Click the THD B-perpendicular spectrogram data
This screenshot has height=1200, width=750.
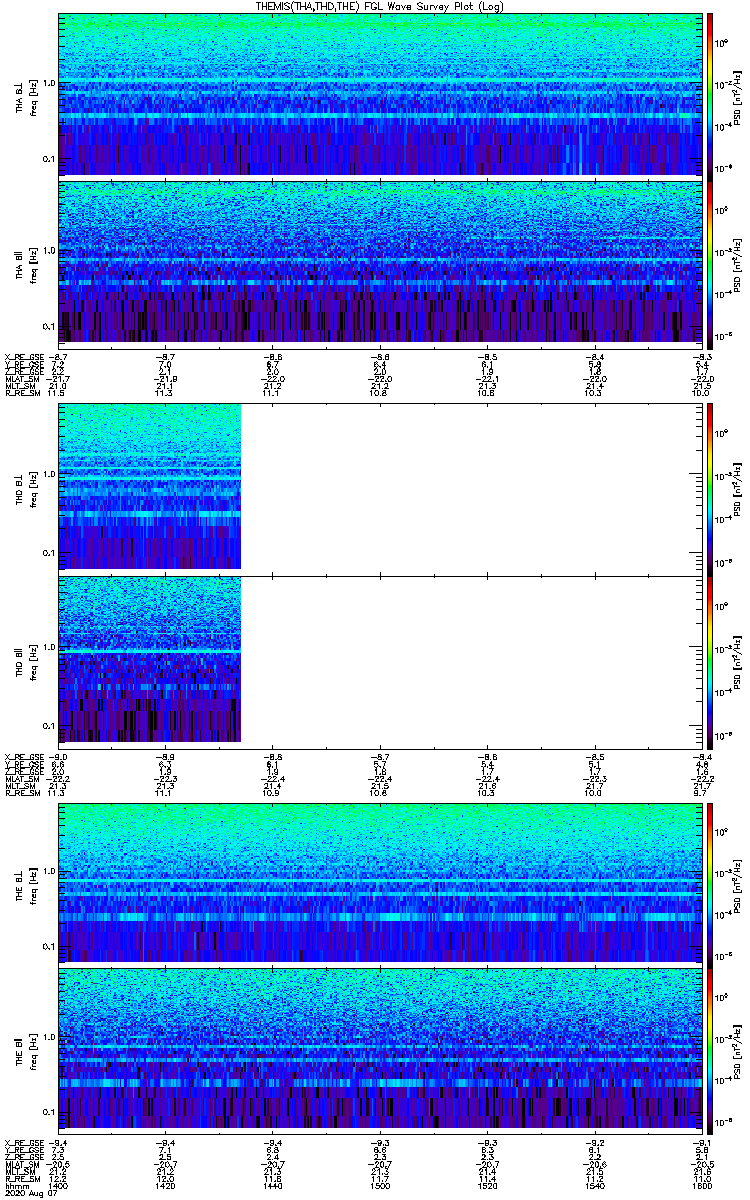point(150,486)
